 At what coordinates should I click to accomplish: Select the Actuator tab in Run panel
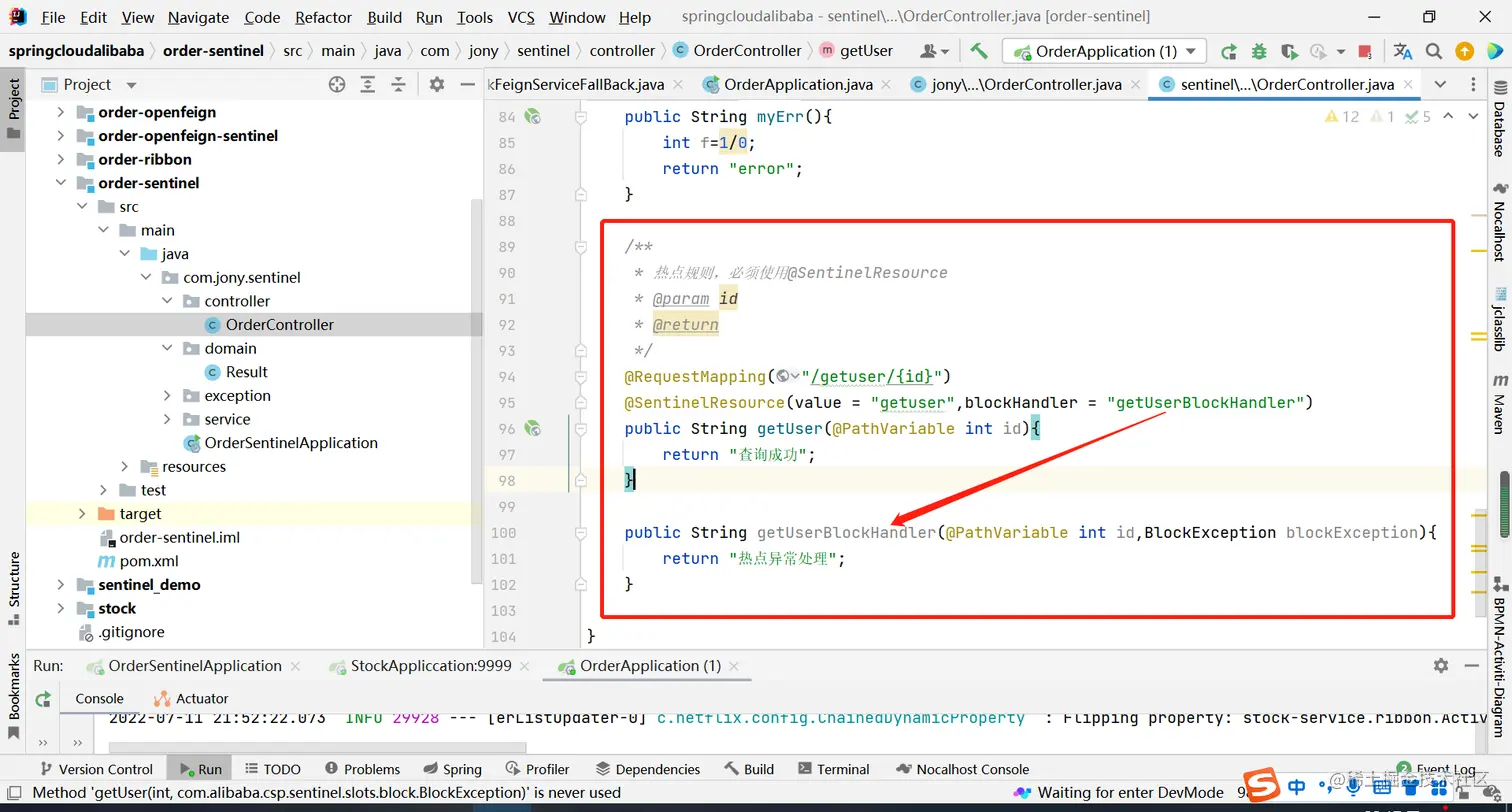point(191,699)
